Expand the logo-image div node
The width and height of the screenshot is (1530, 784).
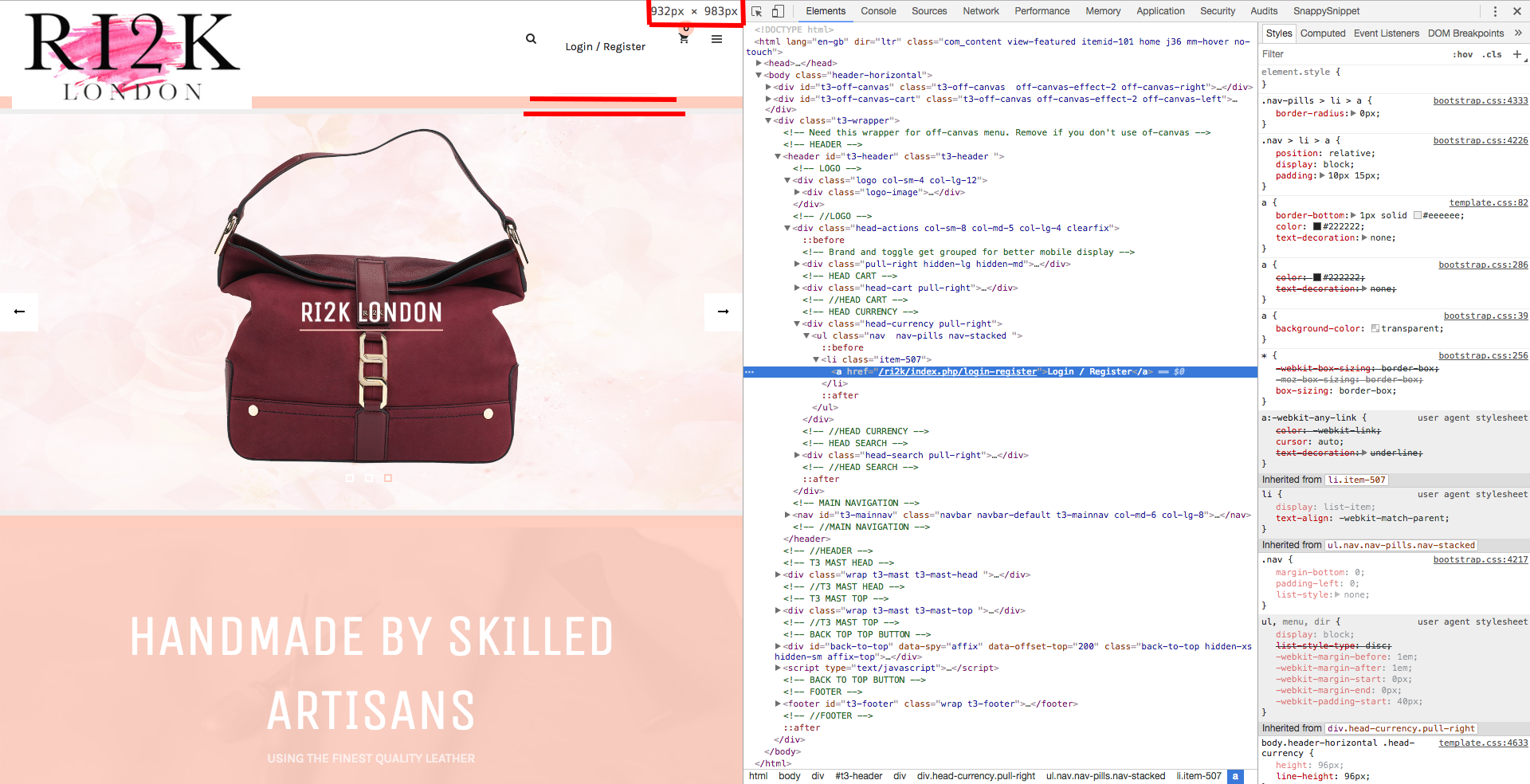click(798, 192)
